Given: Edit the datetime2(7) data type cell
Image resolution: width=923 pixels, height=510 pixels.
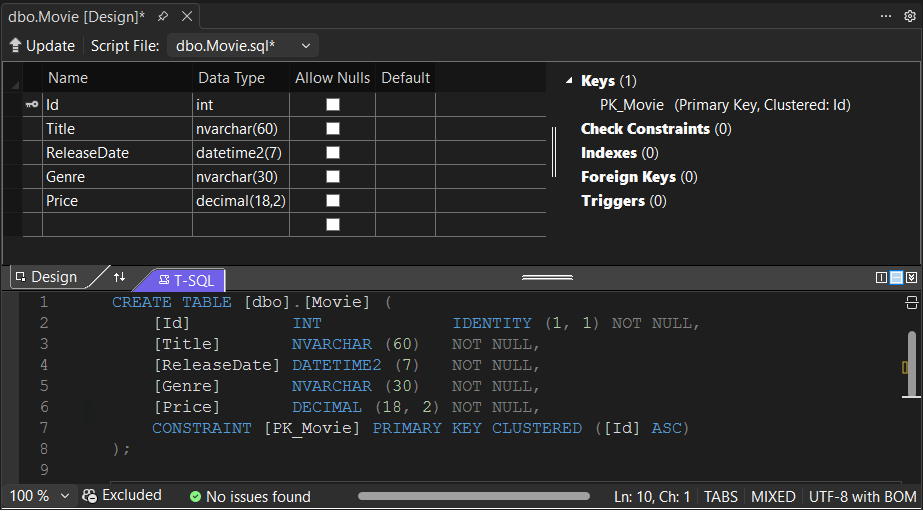Looking at the screenshot, I should coord(241,153).
